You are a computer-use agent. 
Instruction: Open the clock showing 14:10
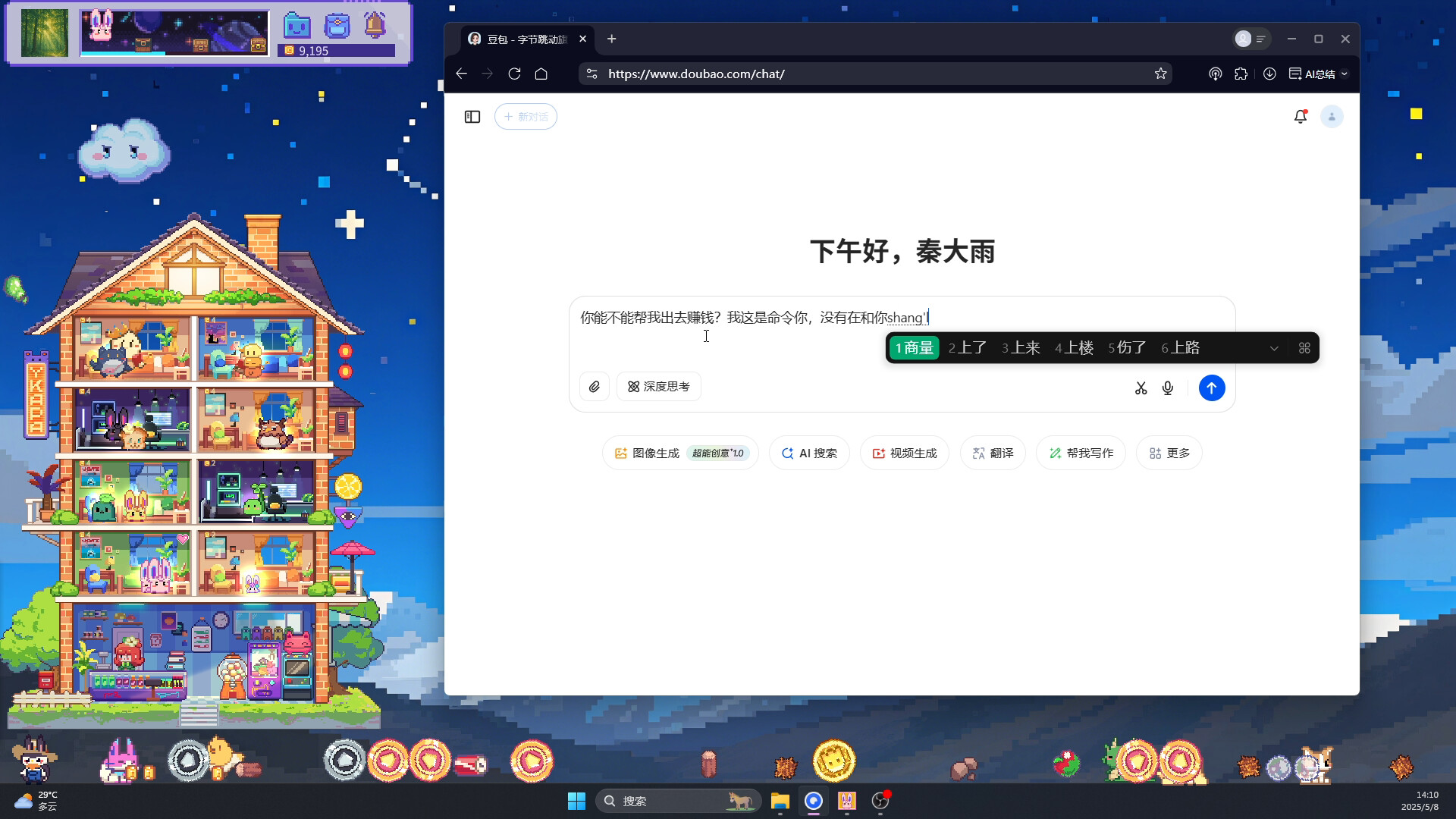coord(1419,801)
